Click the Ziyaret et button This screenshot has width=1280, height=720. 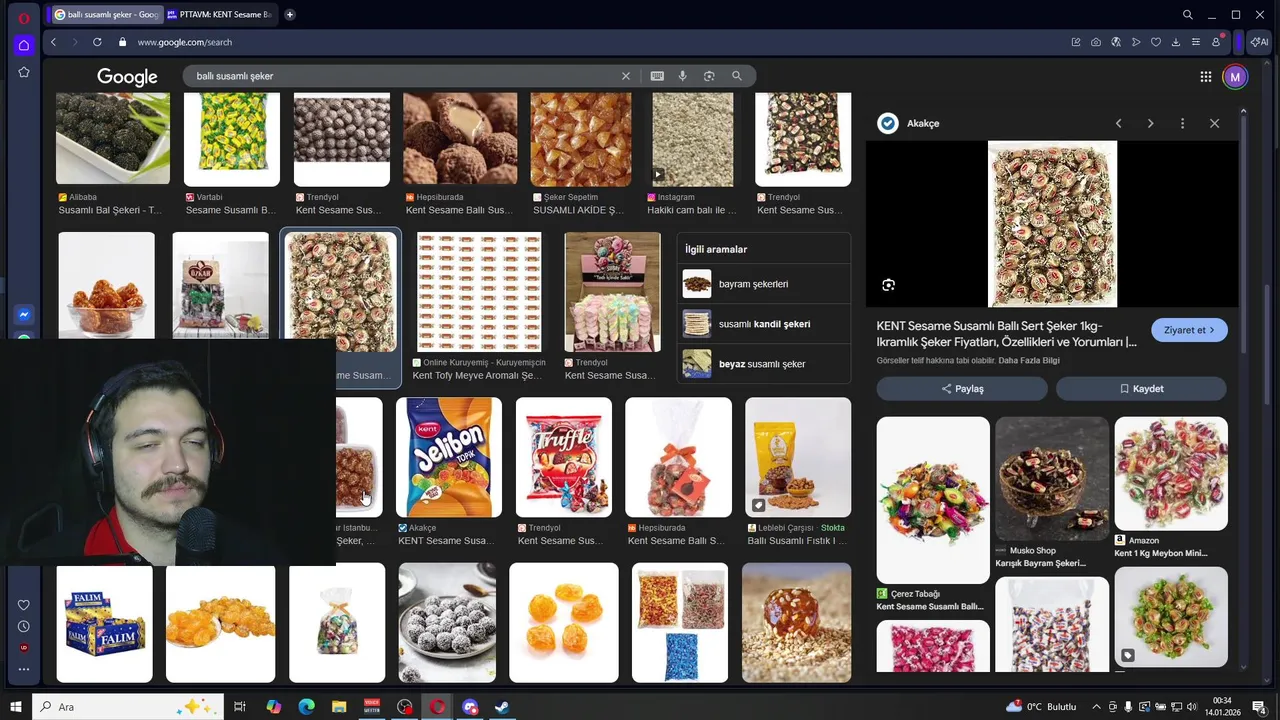coord(1189,330)
